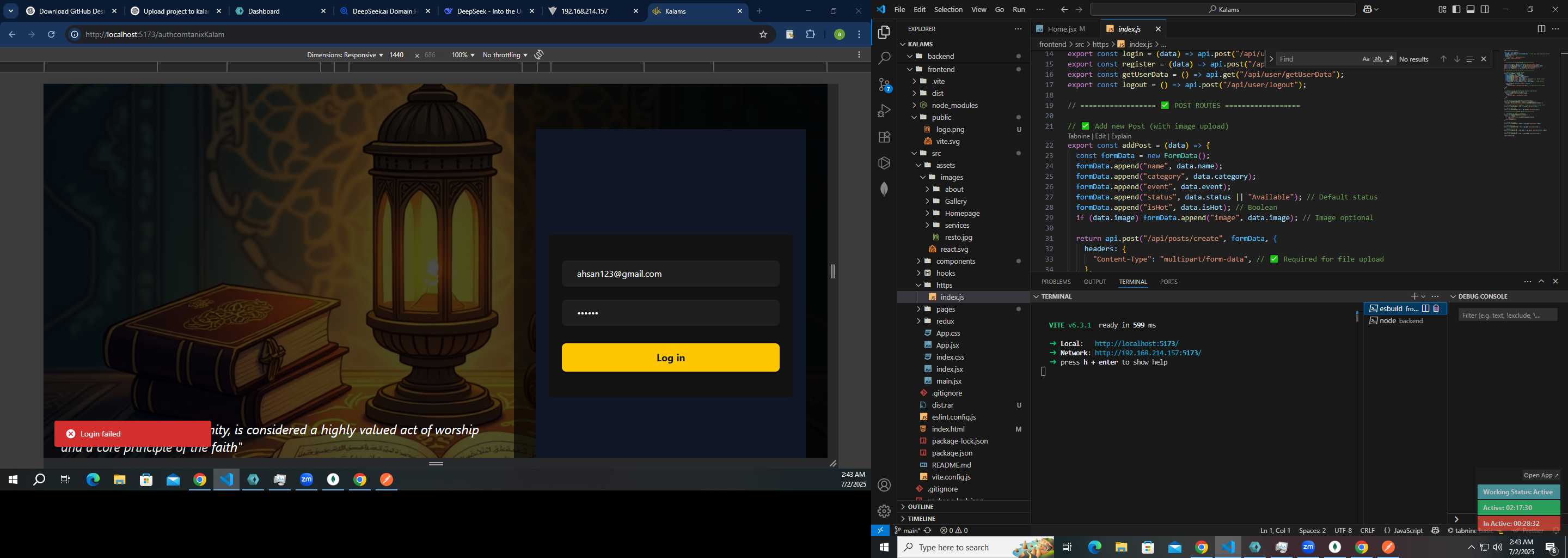Switch to the Dashboard tab in Chrome
This screenshot has height=558, width=1568.
(x=280, y=11)
